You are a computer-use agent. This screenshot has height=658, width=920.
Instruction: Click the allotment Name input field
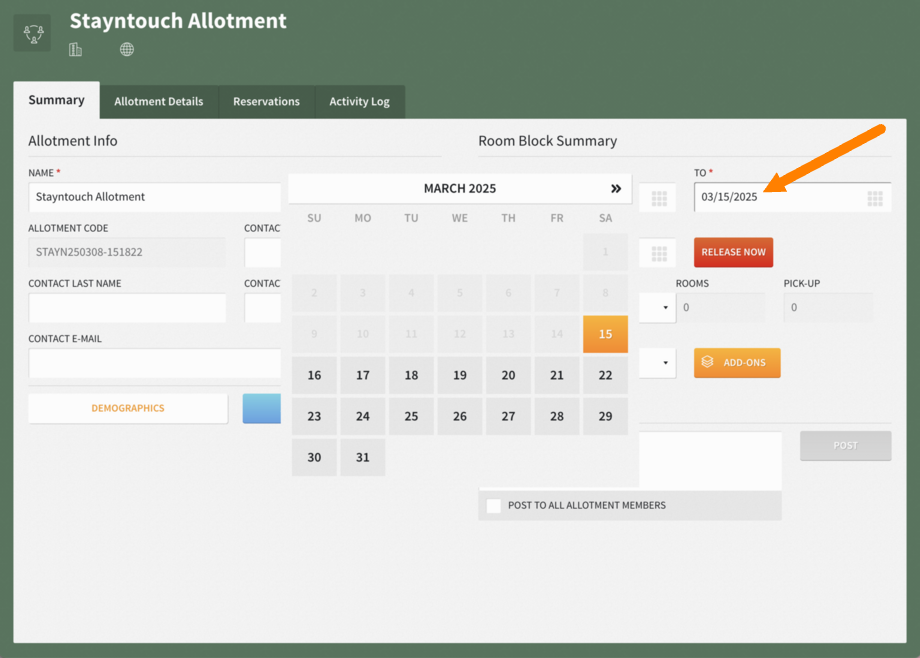155,197
